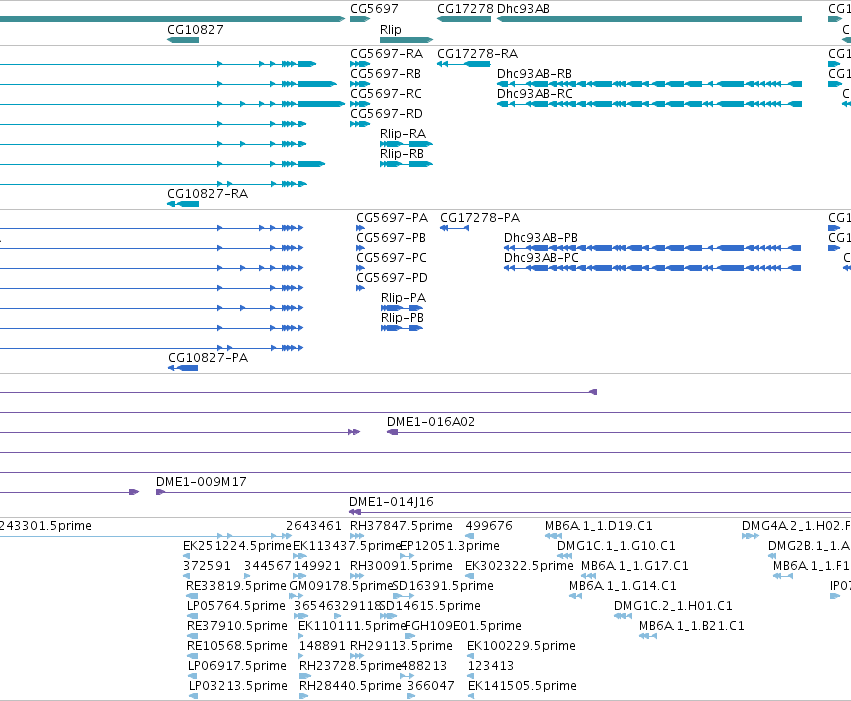851x701 pixels.
Task: Select EST FGH109E01.5prime
Action: click(x=463, y=626)
